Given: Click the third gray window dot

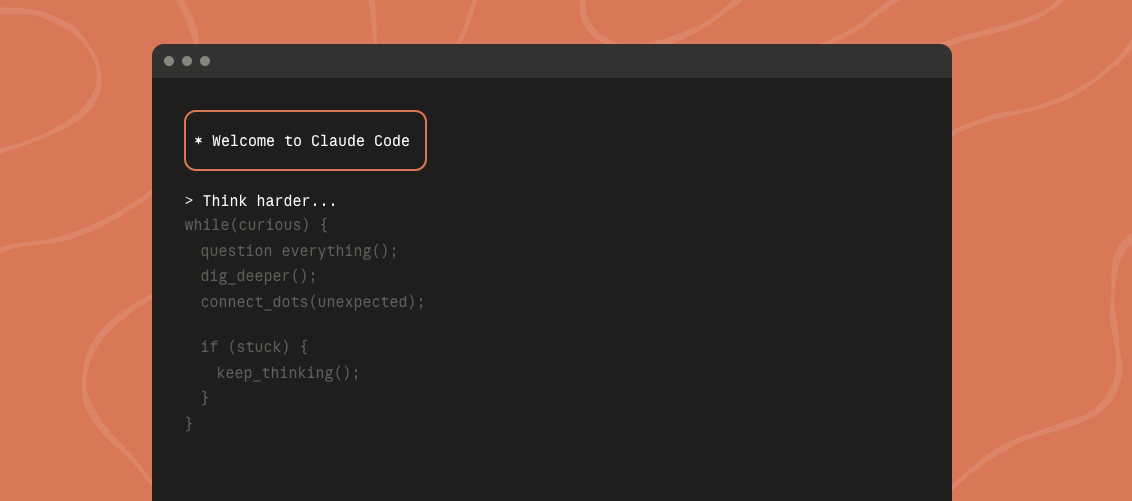Looking at the screenshot, I should [205, 61].
